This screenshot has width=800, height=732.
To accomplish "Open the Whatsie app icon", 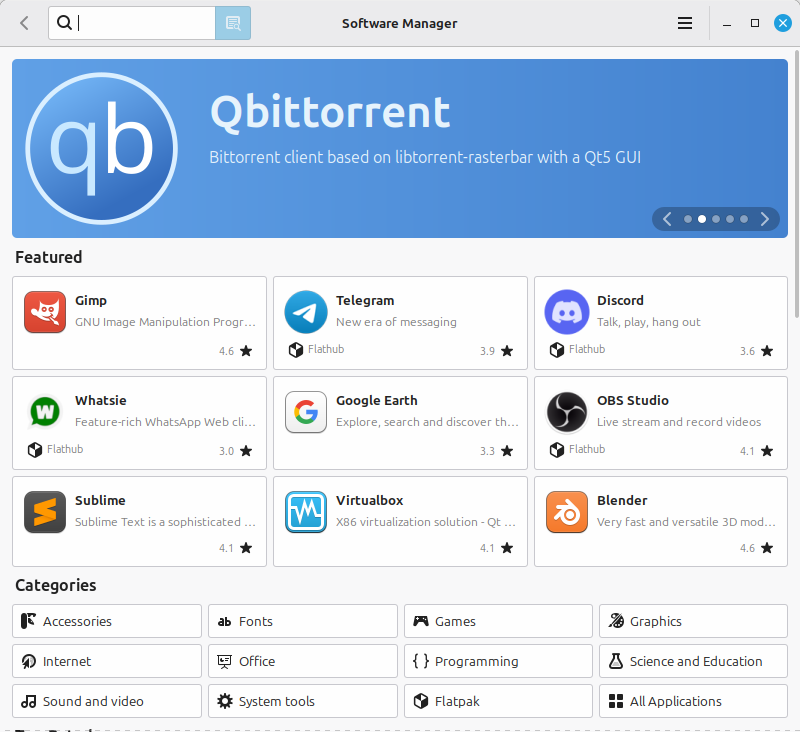I will 45,412.
